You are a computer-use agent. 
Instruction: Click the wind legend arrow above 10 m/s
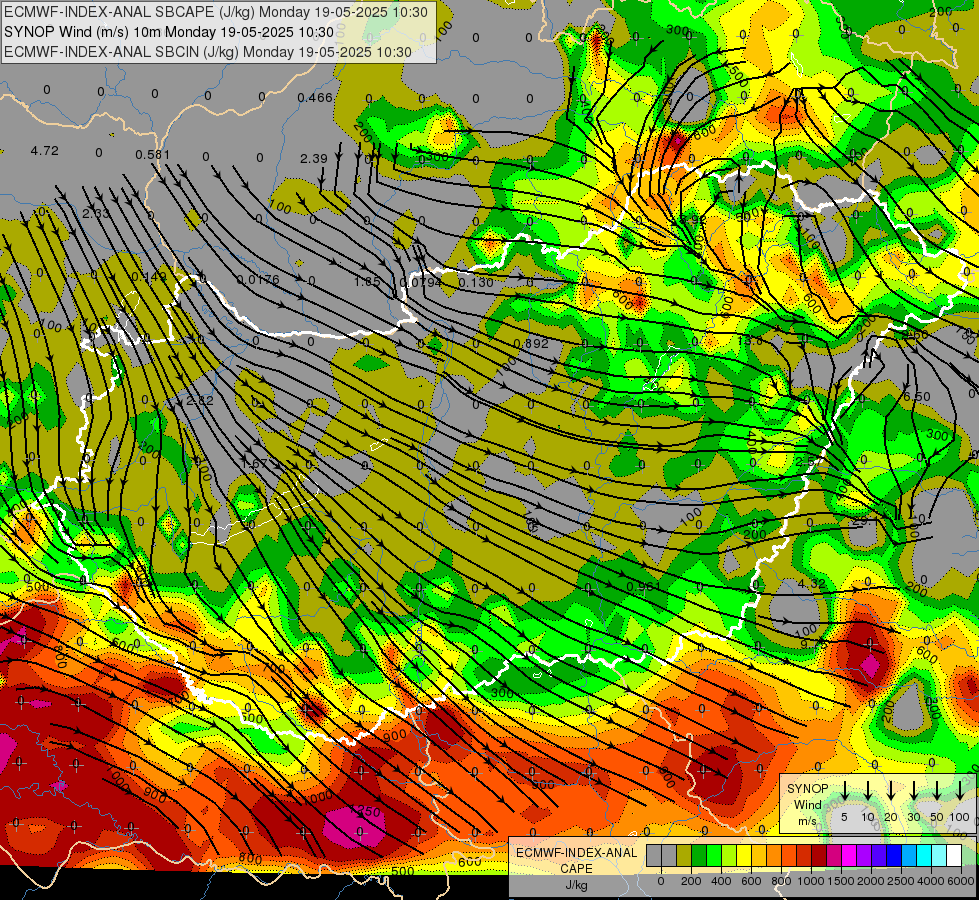click(867, 791)
